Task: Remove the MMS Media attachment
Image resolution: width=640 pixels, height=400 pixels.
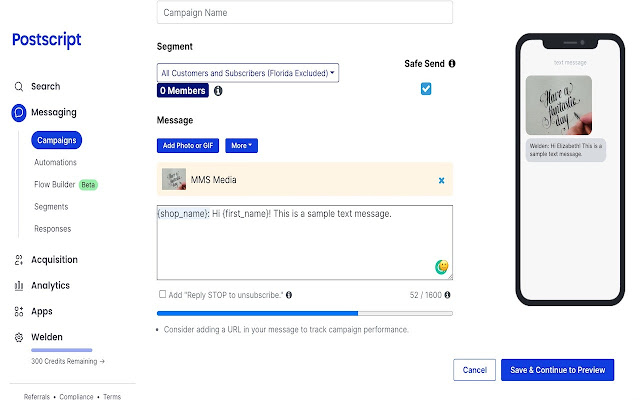Action: [442, 180]
